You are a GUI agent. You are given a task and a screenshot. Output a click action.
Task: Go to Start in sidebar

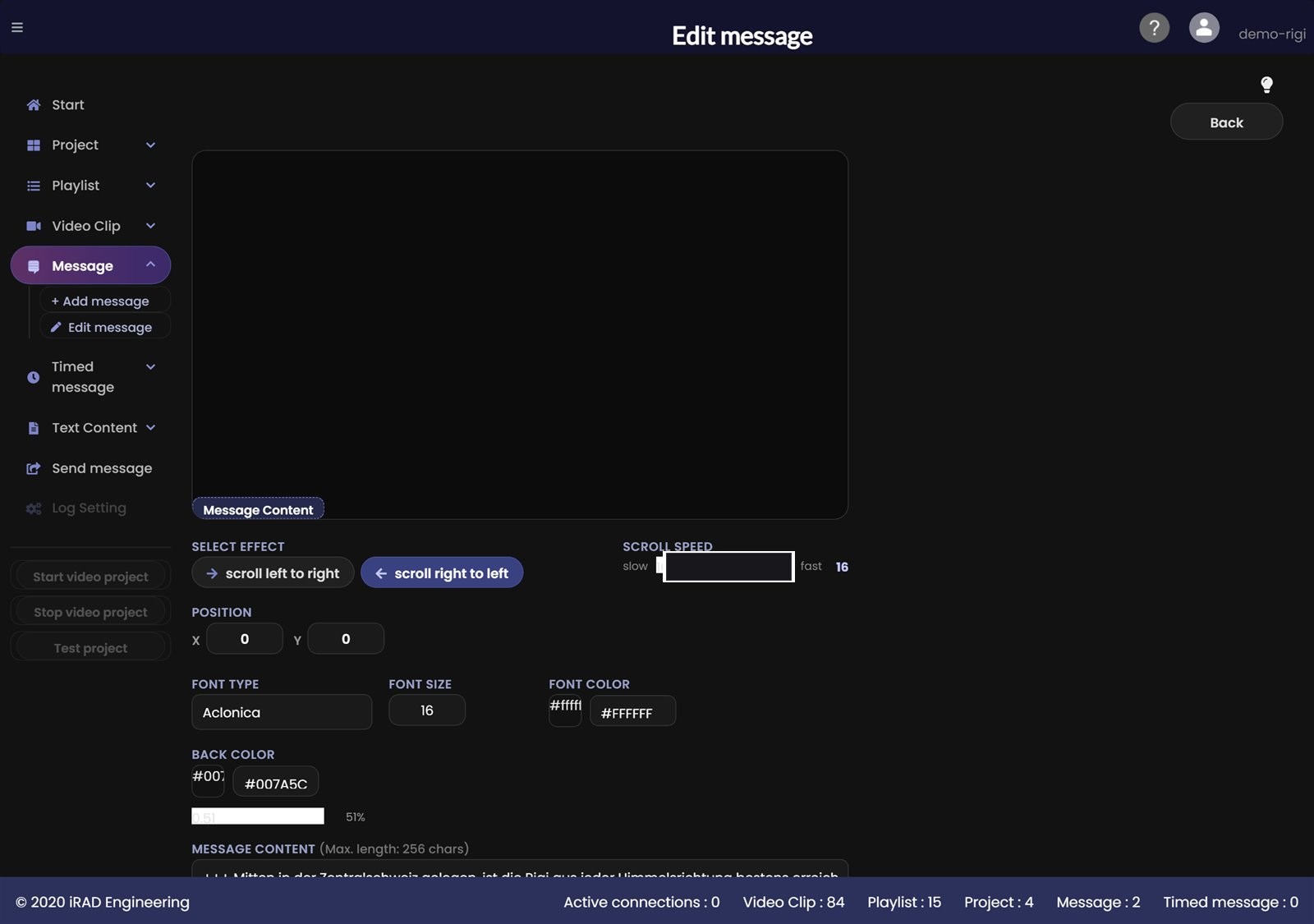point(68,105)
